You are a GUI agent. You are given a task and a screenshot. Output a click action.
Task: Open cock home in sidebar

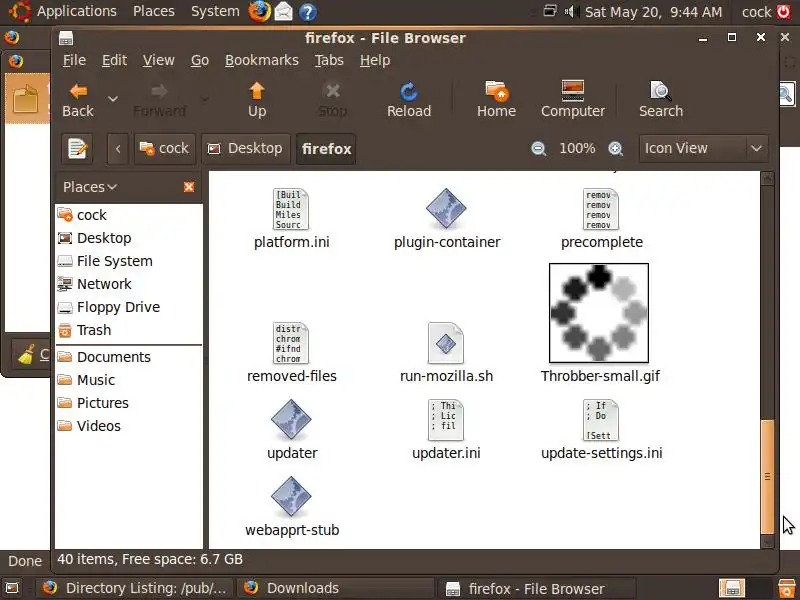tap(129, 215)
